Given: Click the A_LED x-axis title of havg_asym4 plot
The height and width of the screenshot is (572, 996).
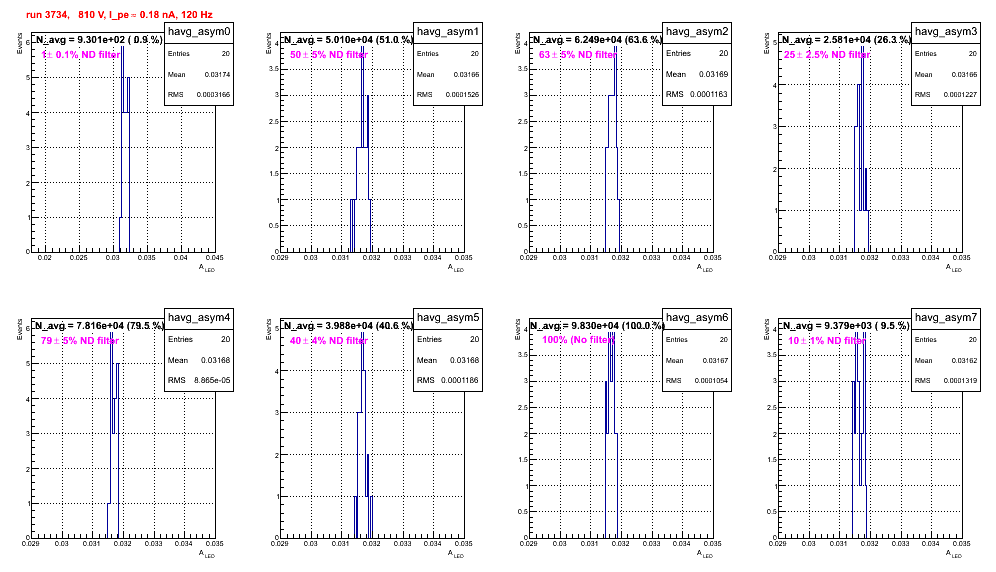Looking at the screenshot, I should [207, 554].
